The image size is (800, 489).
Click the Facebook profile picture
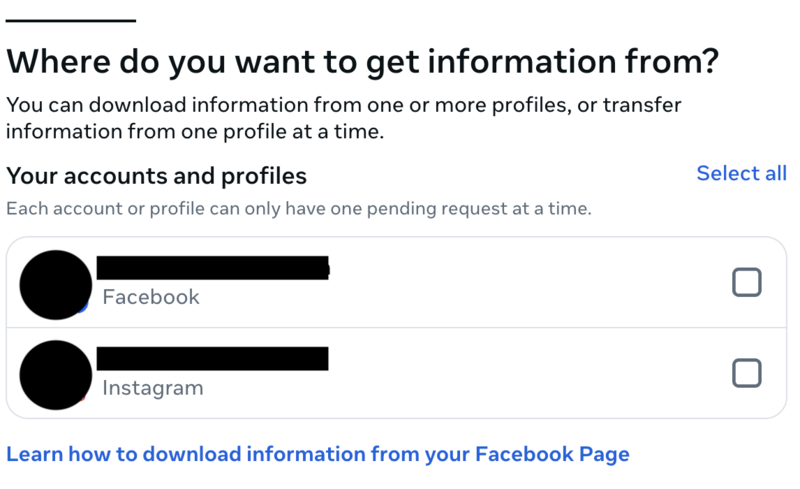tap(55, 284)
